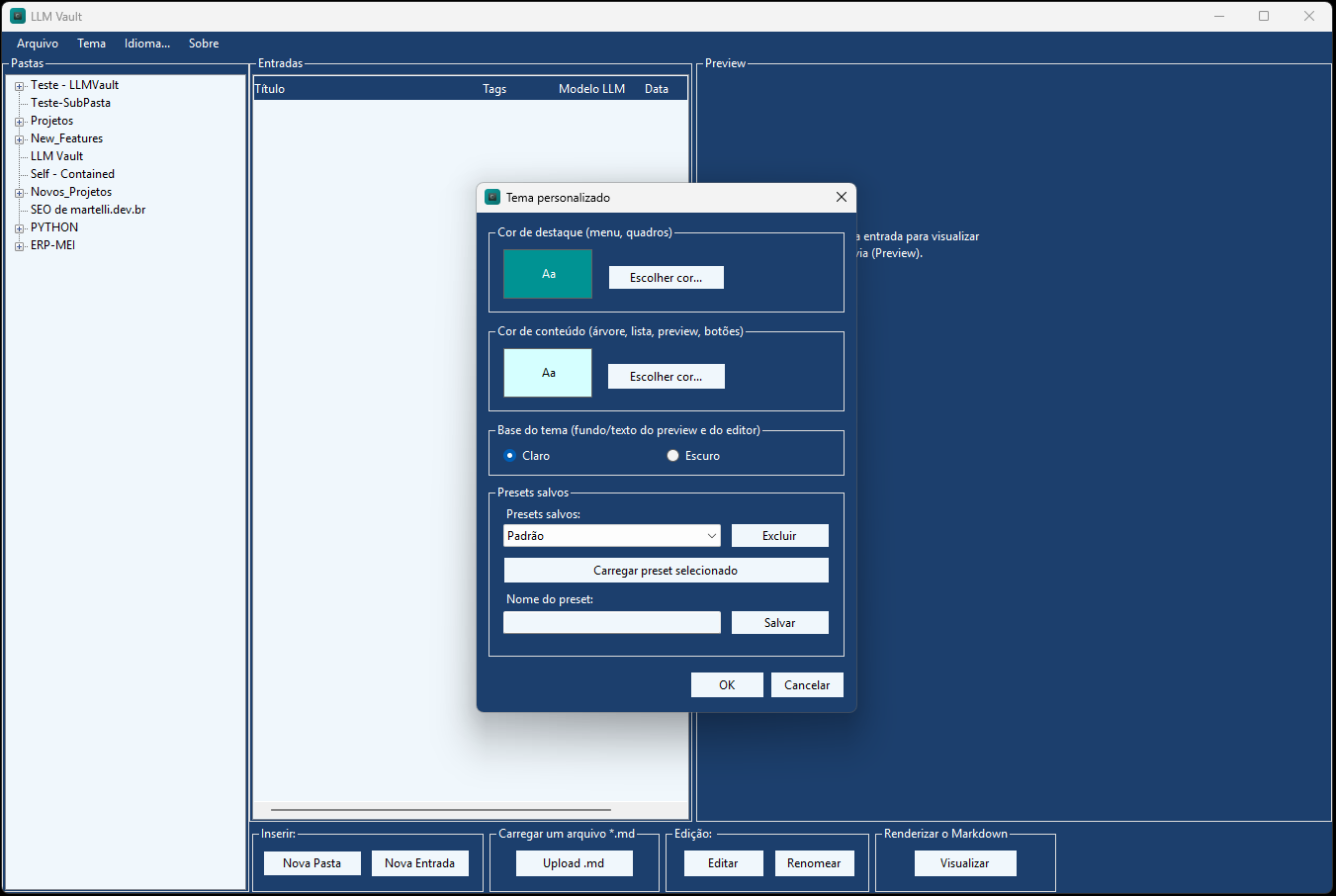Click the teal highlight color swatch
The height and width of the screenshot is (896, 1336).
coord(548,274)
